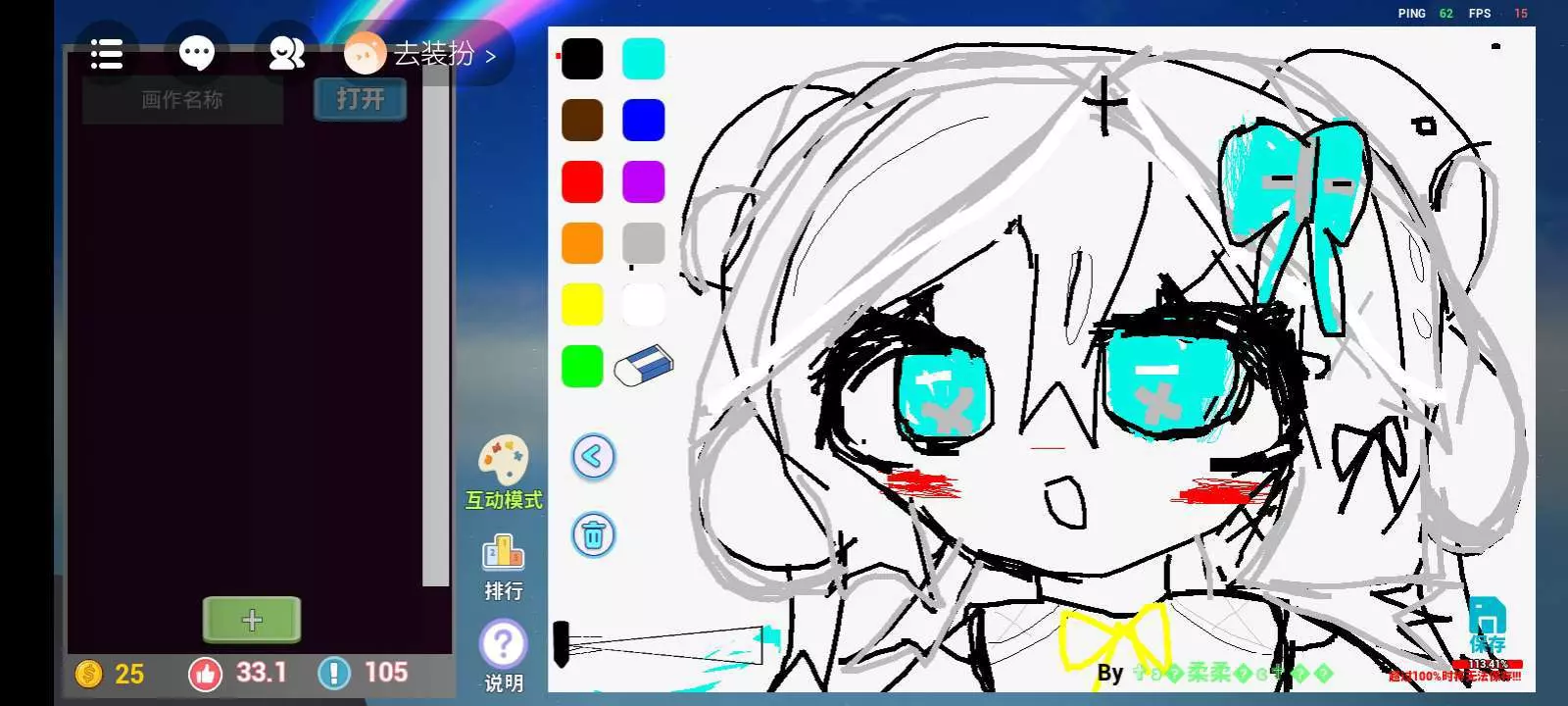1568x706 pixels.
Task: Click the FPS indicator text
Action: (x=1480, y=14)
